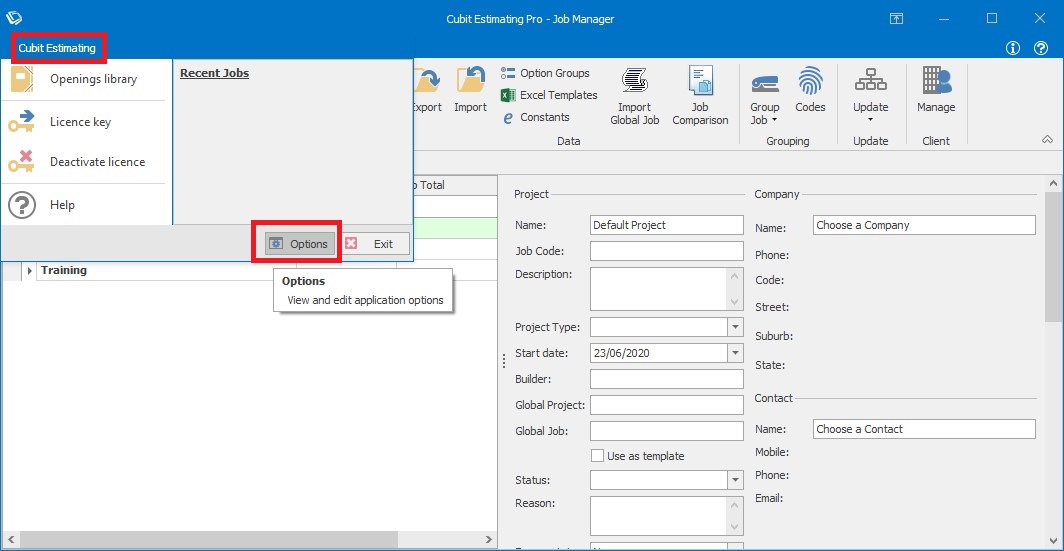
Task: Open the Start date calendar dropdown
Action: (735, 353)
